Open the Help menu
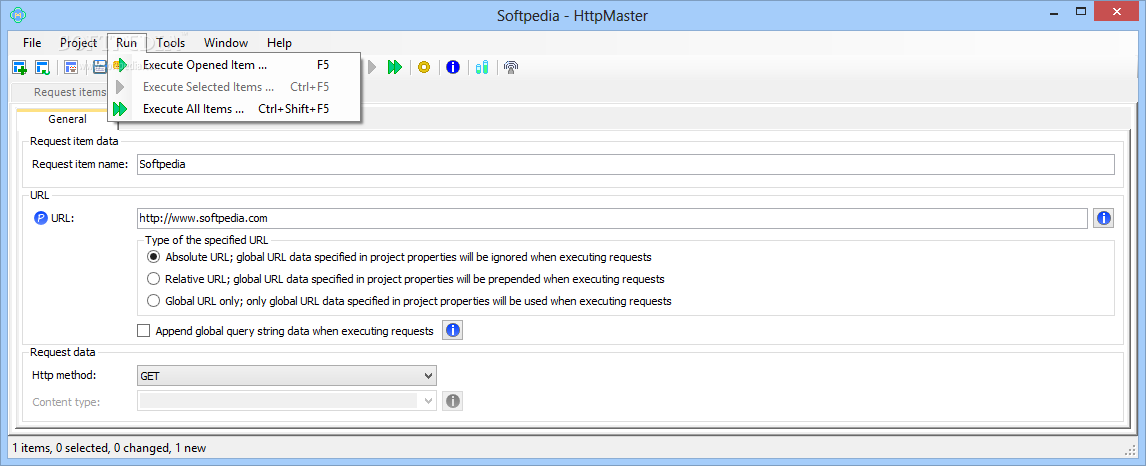The image size is (1146, 466). coord(279,42)
